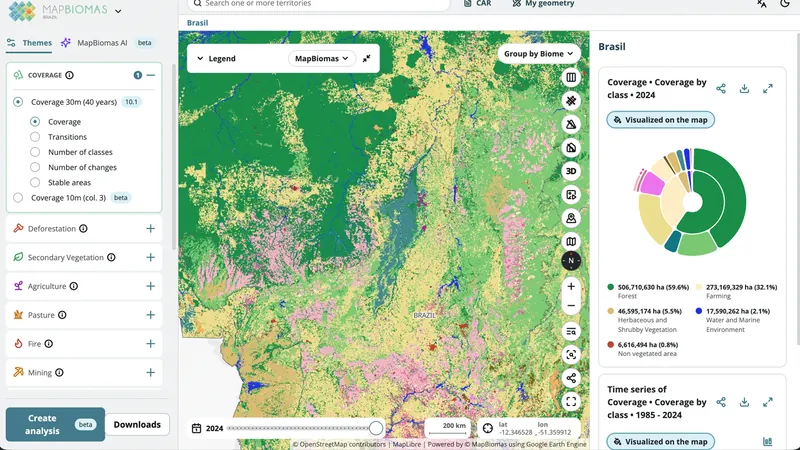800x450 pixels.
Task: Download the Time series chart
Action: point(744,403)
